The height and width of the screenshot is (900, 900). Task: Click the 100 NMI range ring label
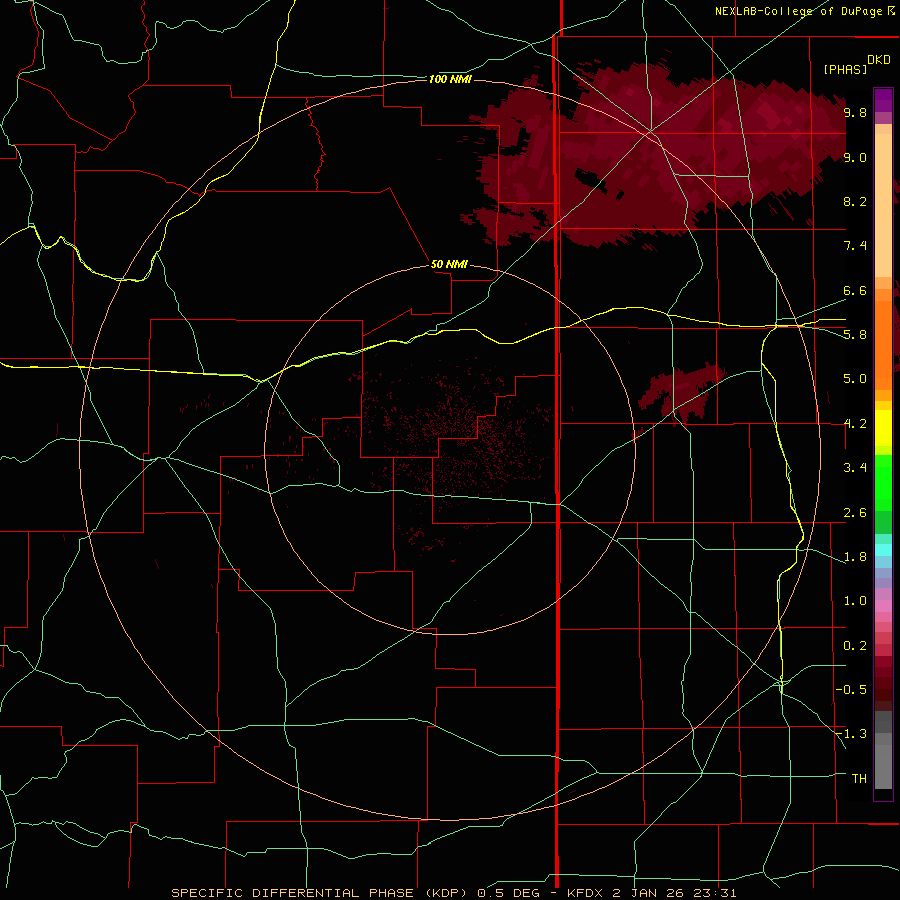pyautogui.click(x=450, y=79)
